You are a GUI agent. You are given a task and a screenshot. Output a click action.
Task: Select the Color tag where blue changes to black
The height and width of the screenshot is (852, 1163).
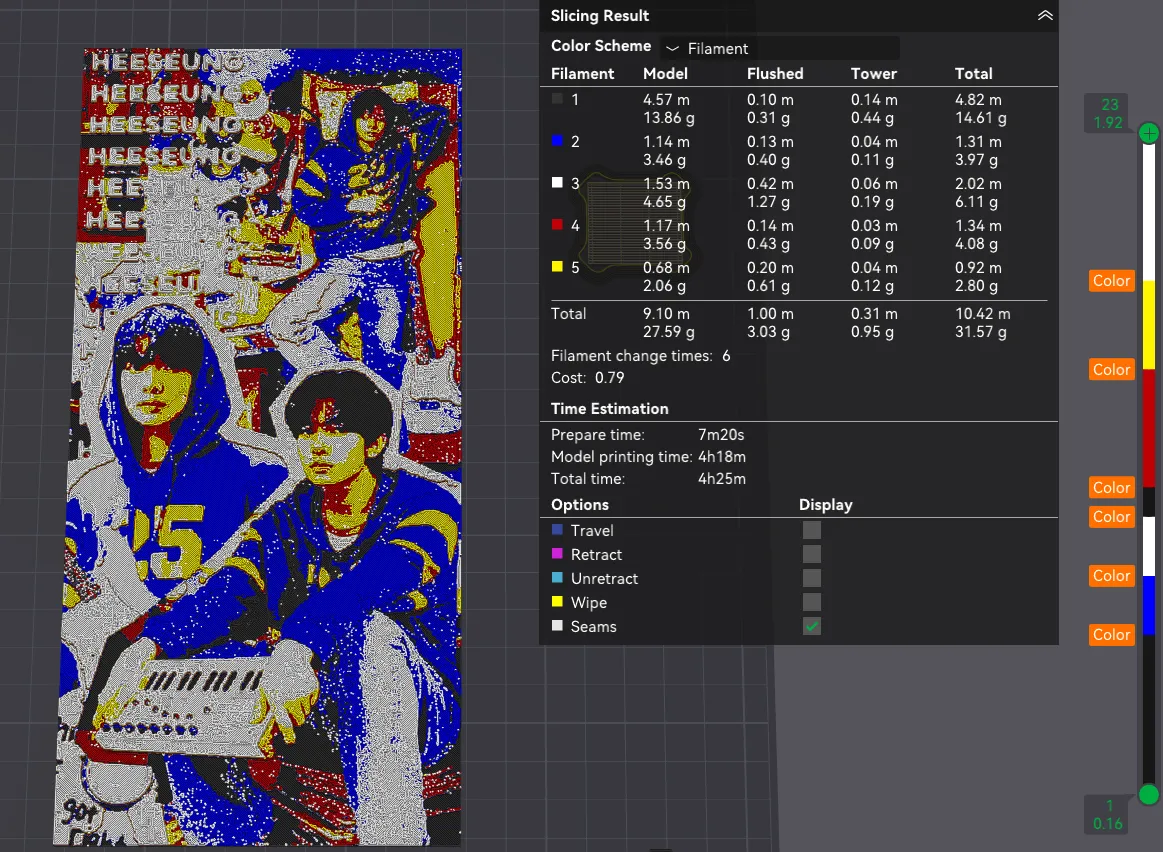1111,635
